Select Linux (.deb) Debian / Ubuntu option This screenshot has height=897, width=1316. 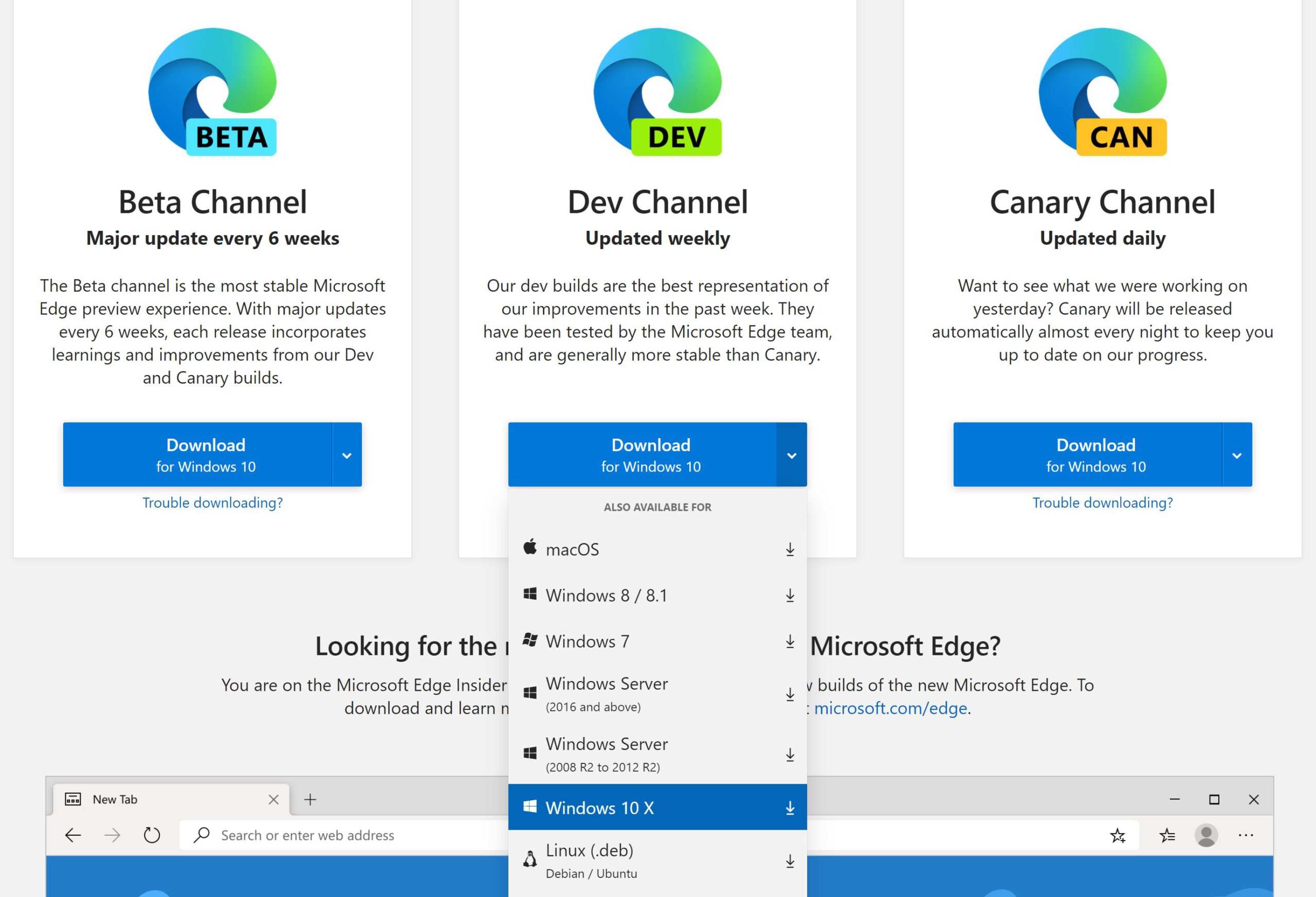[657, 862]
